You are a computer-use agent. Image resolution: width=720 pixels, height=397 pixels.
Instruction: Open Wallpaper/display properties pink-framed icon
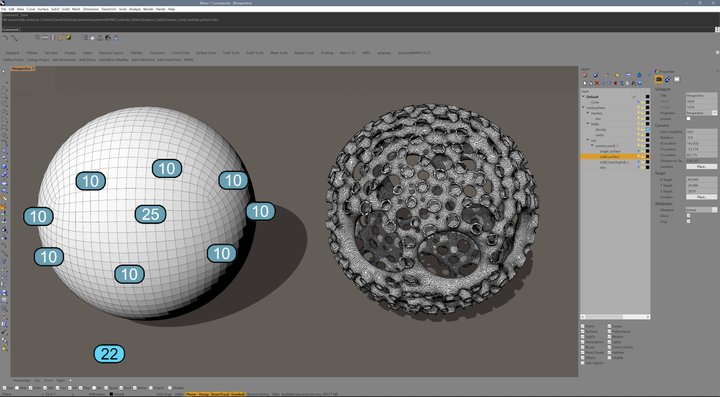point(677,79)
